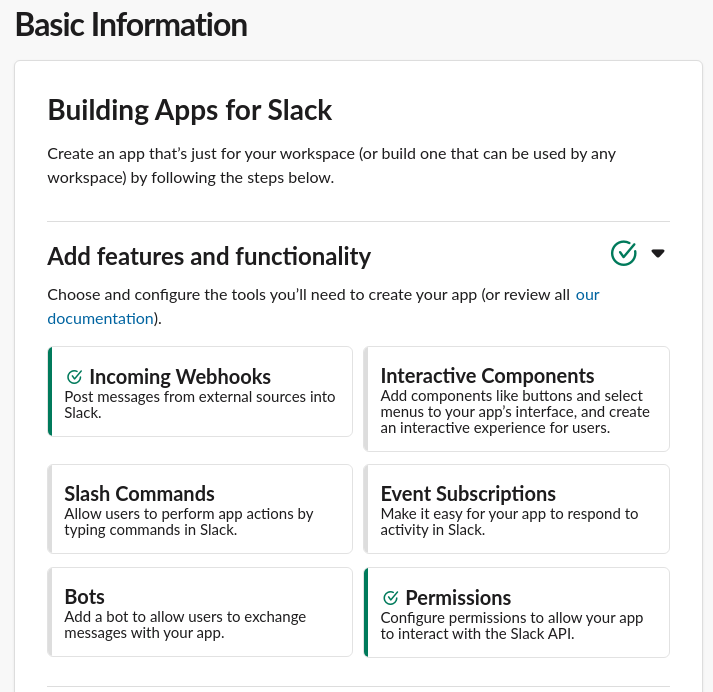
Task: Open the Permissions feature card
Action: click(517, 612)
